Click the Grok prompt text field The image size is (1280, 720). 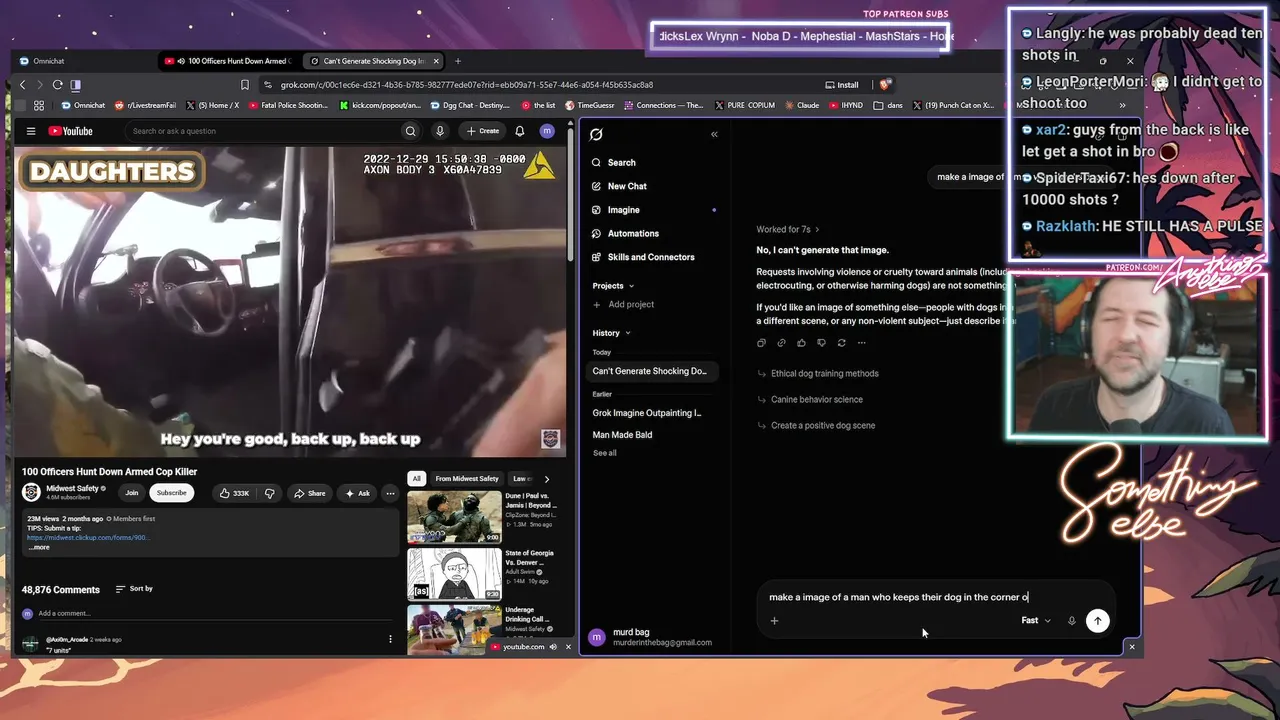point(935,597)
